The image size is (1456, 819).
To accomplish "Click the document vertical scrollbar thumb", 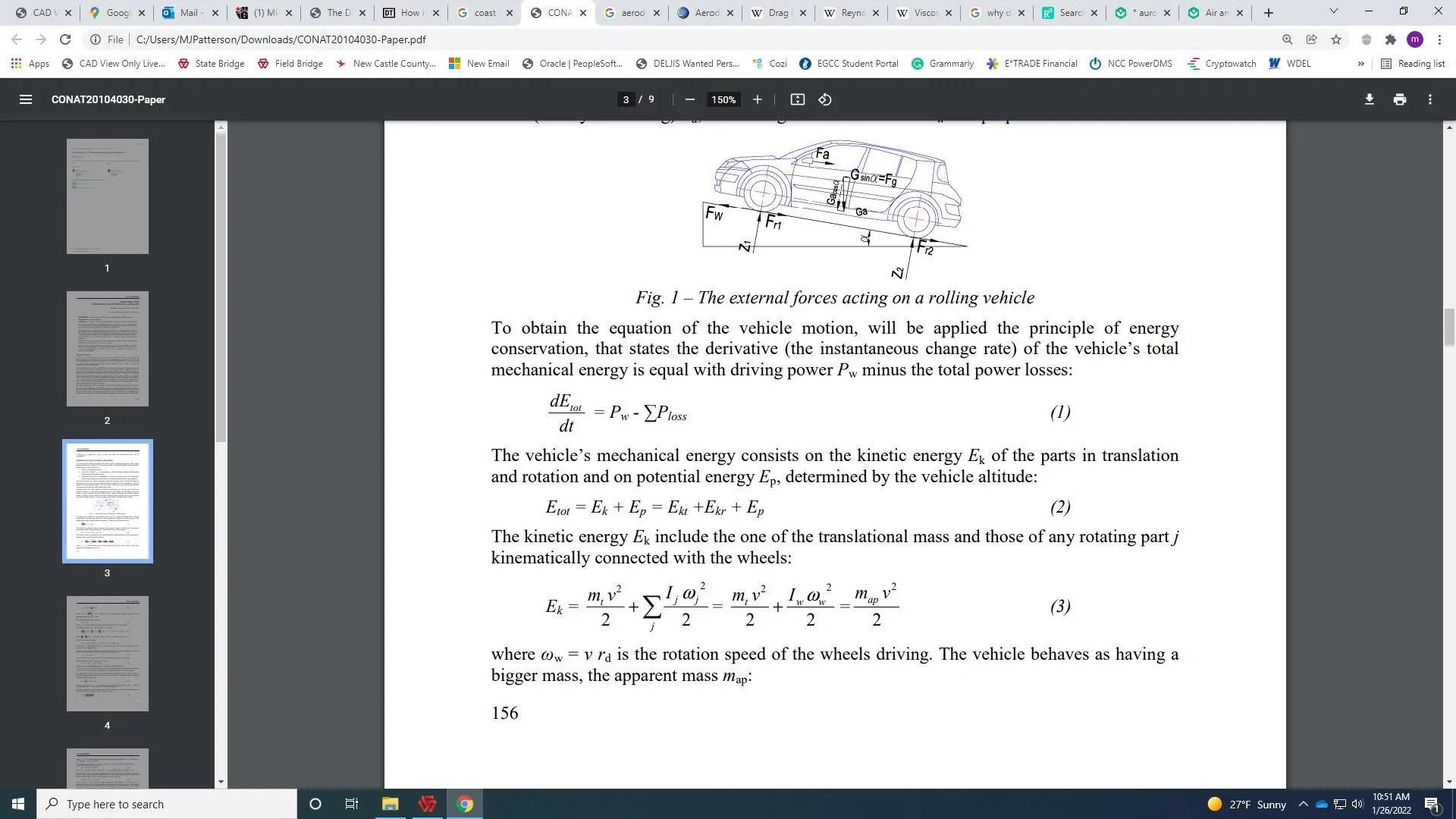I will [x=1449, y=326].
